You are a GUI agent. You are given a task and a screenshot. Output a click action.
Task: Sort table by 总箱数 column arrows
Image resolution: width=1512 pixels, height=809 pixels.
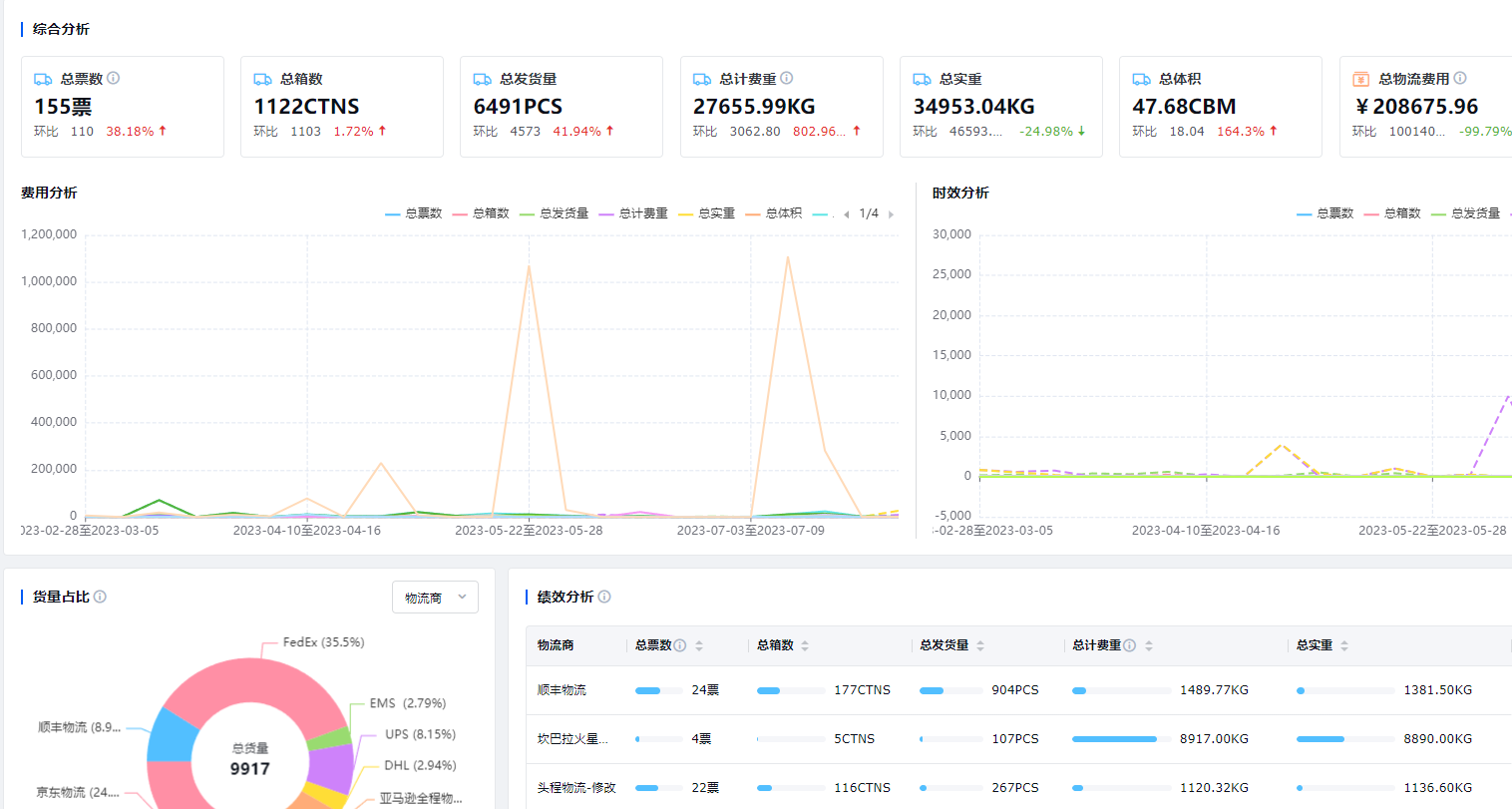[805, 645]
